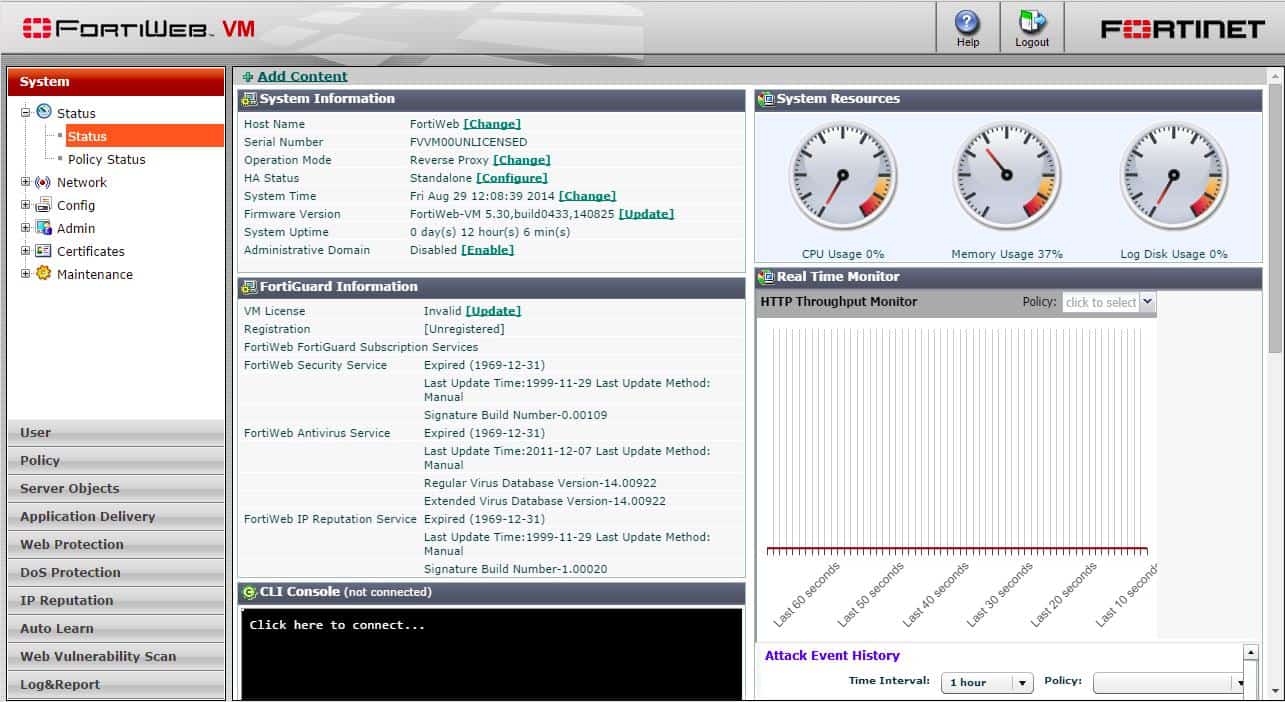Open the Auto Learn menu section
Viewport: 1285px width, 702px height.
pos(116,629)
